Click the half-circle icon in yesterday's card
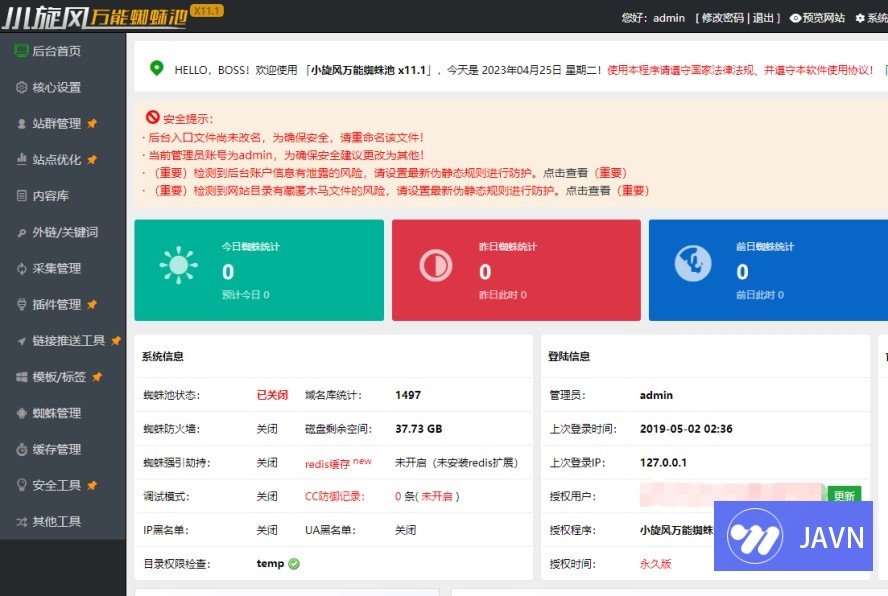This screenshot has width=888, height=596. pos(436,265)
